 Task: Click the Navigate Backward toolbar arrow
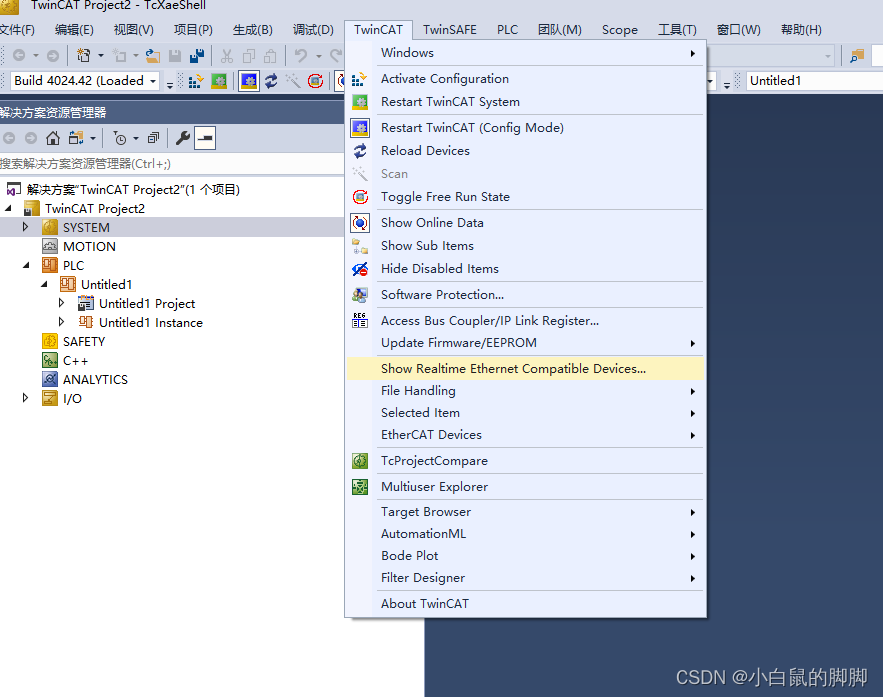pos(19,55)
